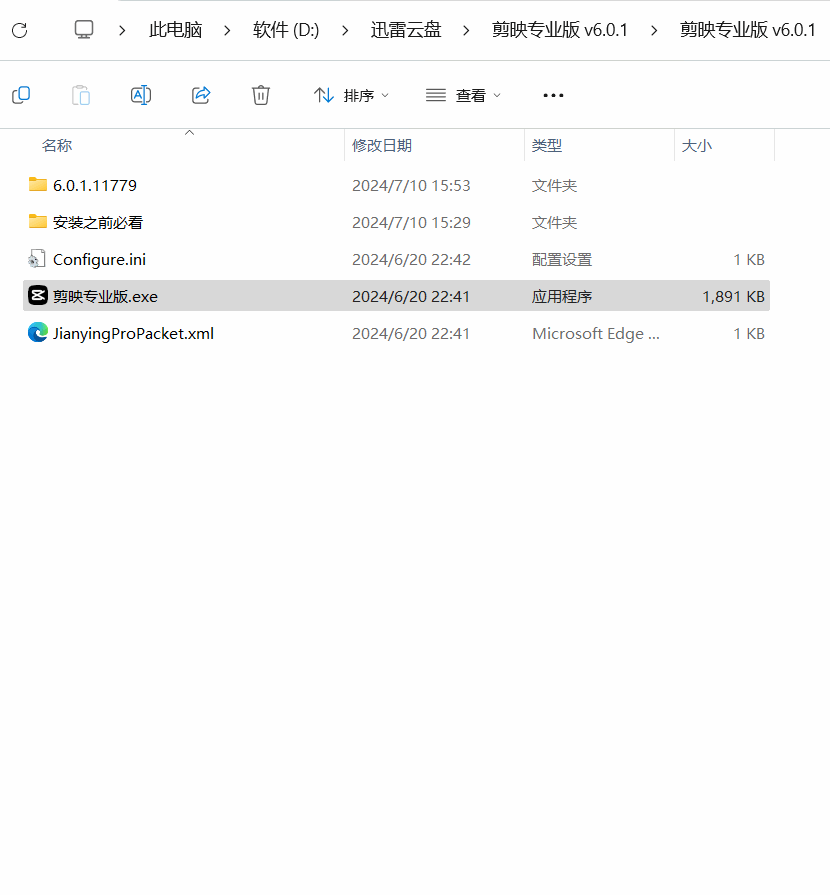The image size is (830, 895).
Task: Click 应用程序 type cell
Action: [x=562, y=297]
